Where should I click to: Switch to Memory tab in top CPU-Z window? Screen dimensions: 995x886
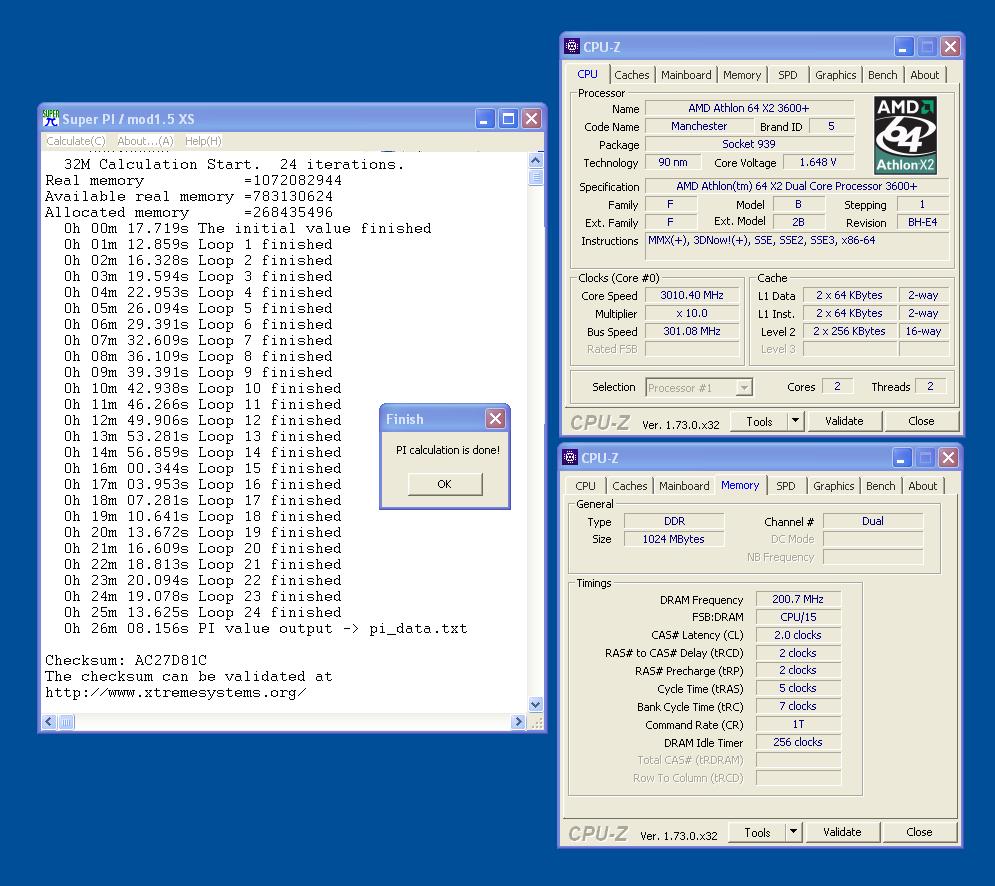pos(742,75)
